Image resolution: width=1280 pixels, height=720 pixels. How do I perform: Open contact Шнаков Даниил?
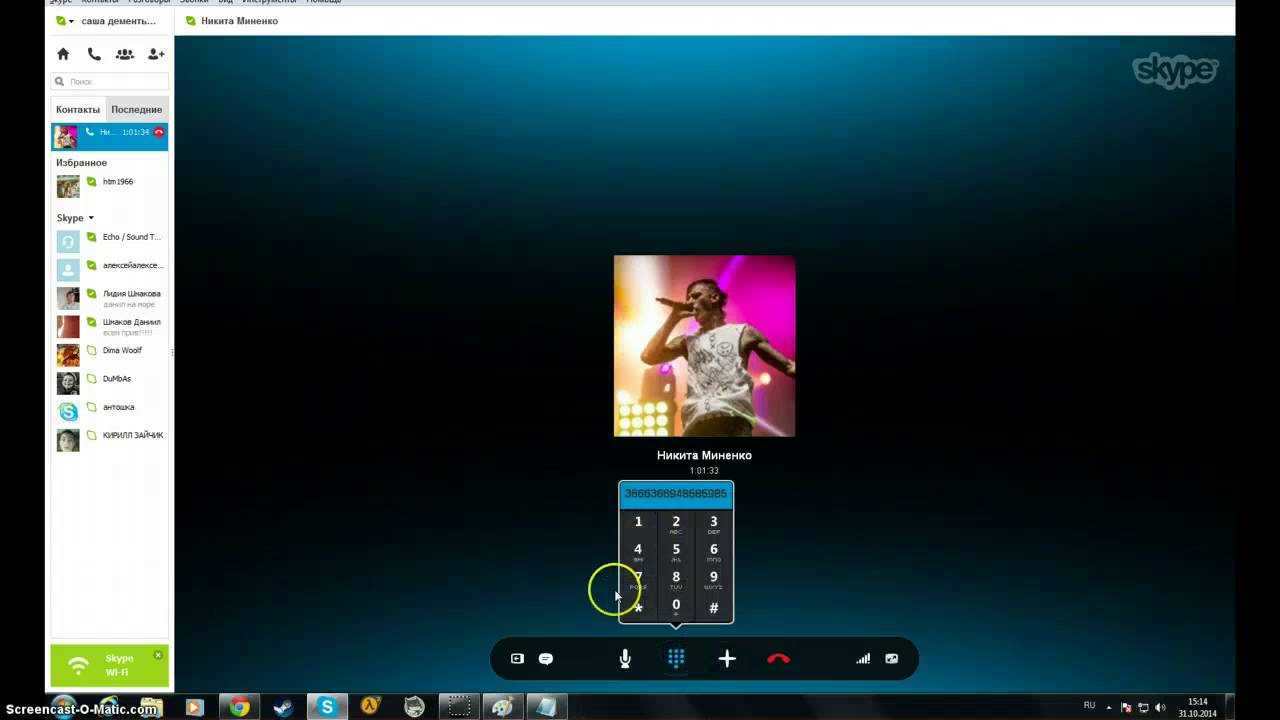click(110, 325)
